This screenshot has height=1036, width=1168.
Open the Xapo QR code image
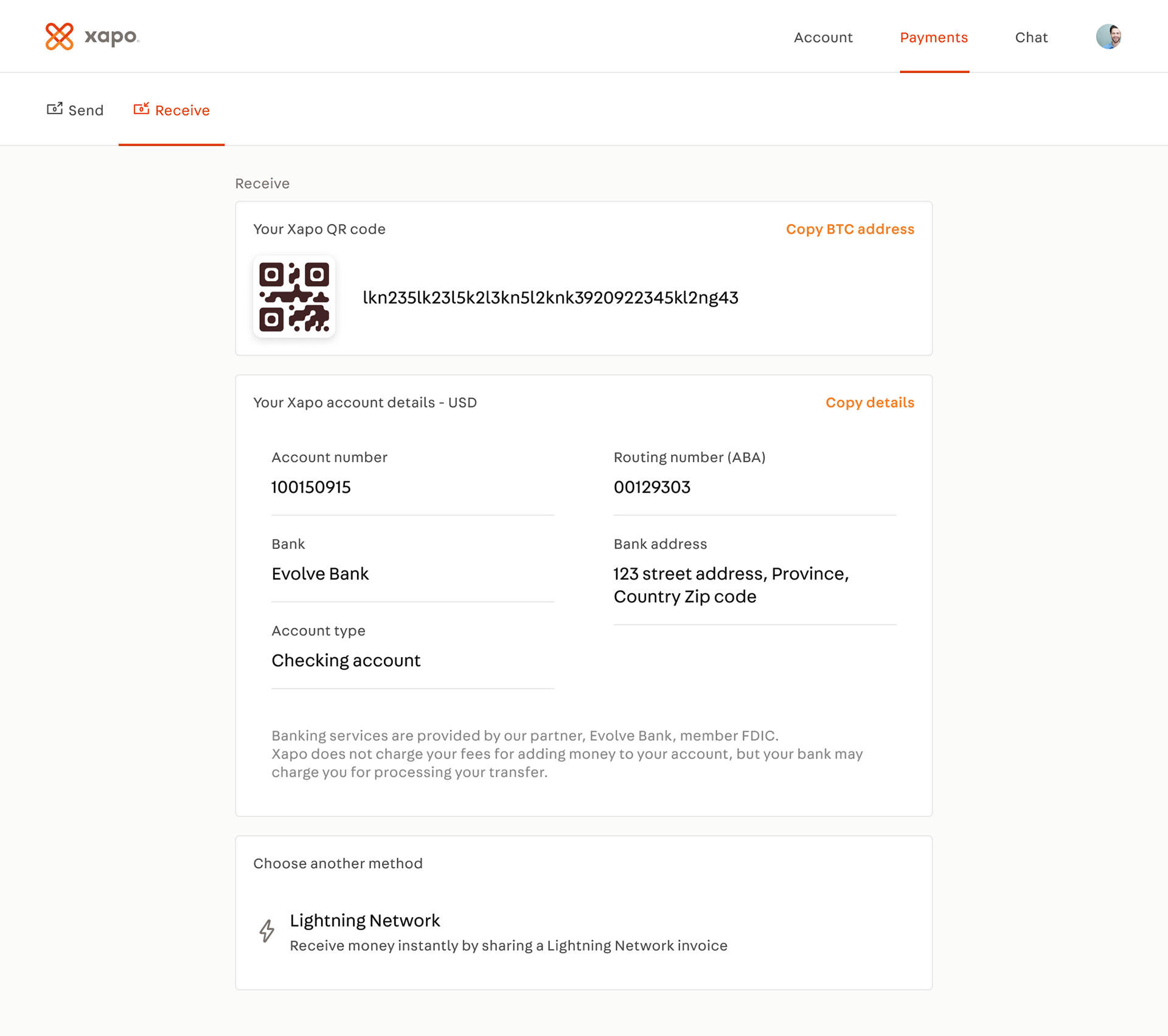[294, 297]
